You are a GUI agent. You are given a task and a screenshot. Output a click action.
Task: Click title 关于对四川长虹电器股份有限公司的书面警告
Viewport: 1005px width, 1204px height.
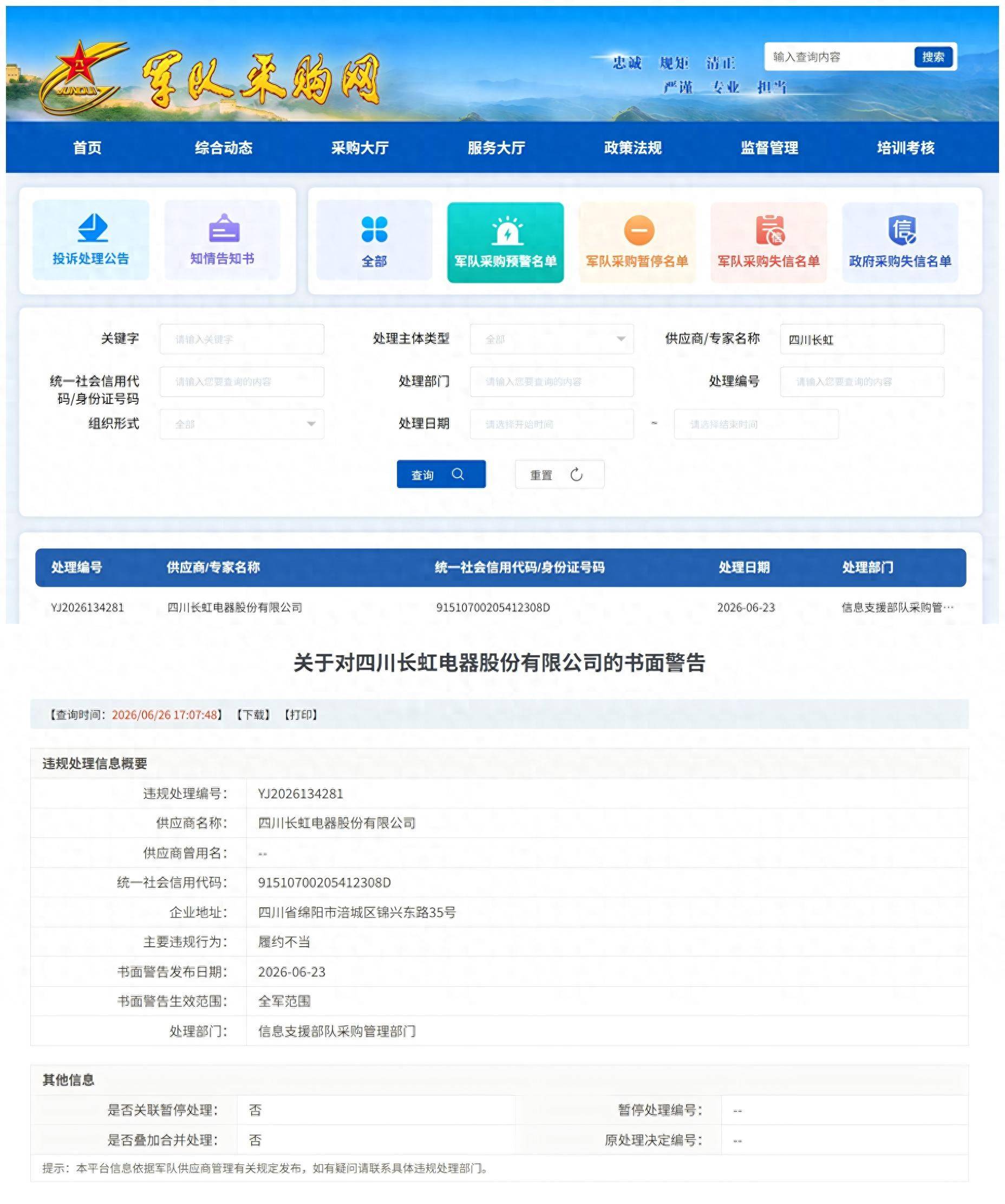pos(499,663)
